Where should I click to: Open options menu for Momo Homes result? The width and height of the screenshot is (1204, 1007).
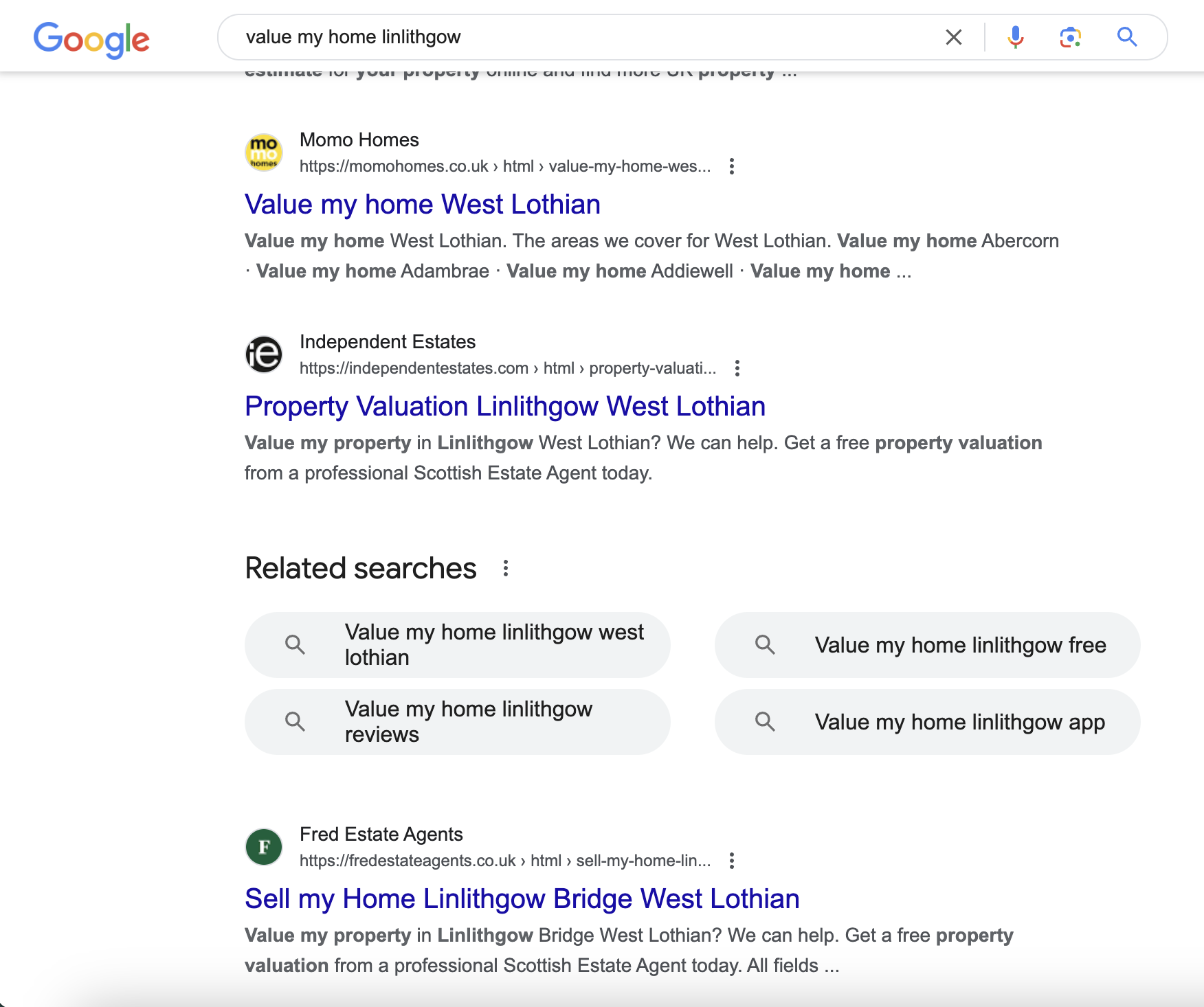point(732,166)
